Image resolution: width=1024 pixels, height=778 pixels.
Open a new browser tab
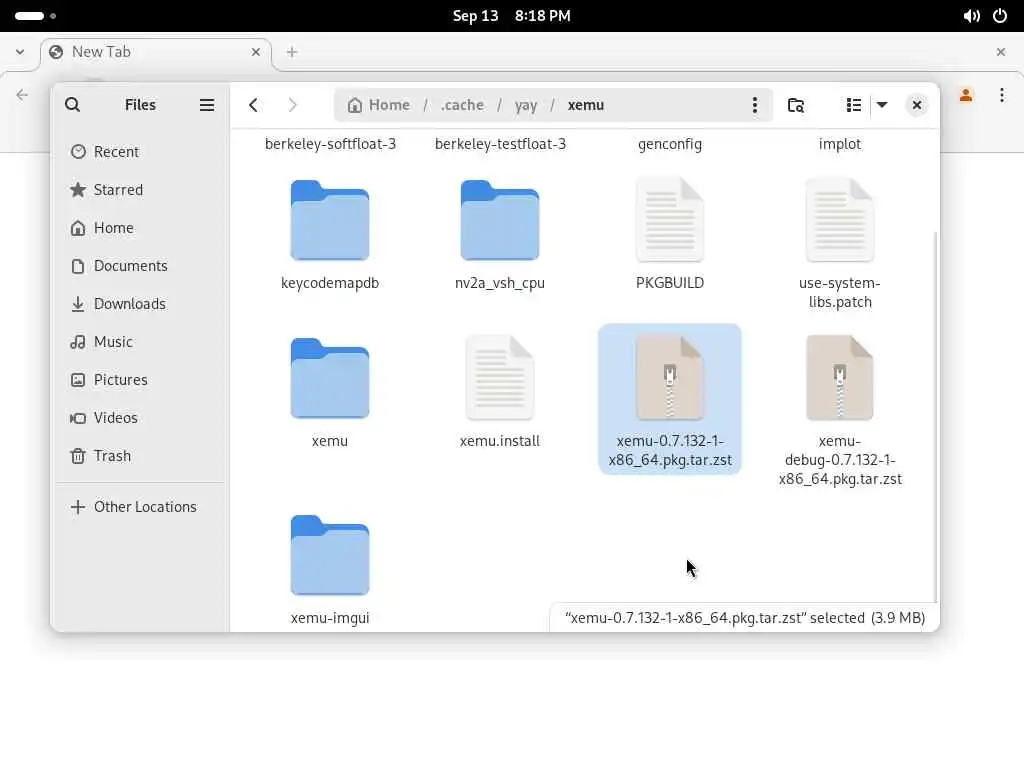(x=292, y=52)
